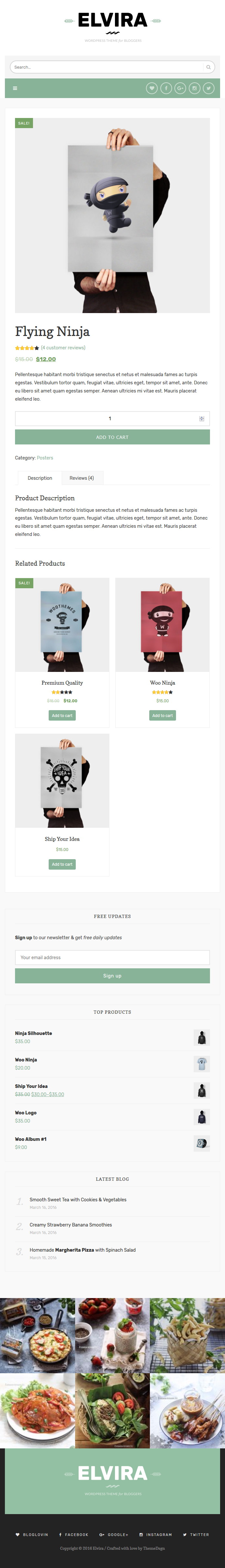
Task: Open the Woo Ninja related product thumbnail
Action: (x=162, y=625)
